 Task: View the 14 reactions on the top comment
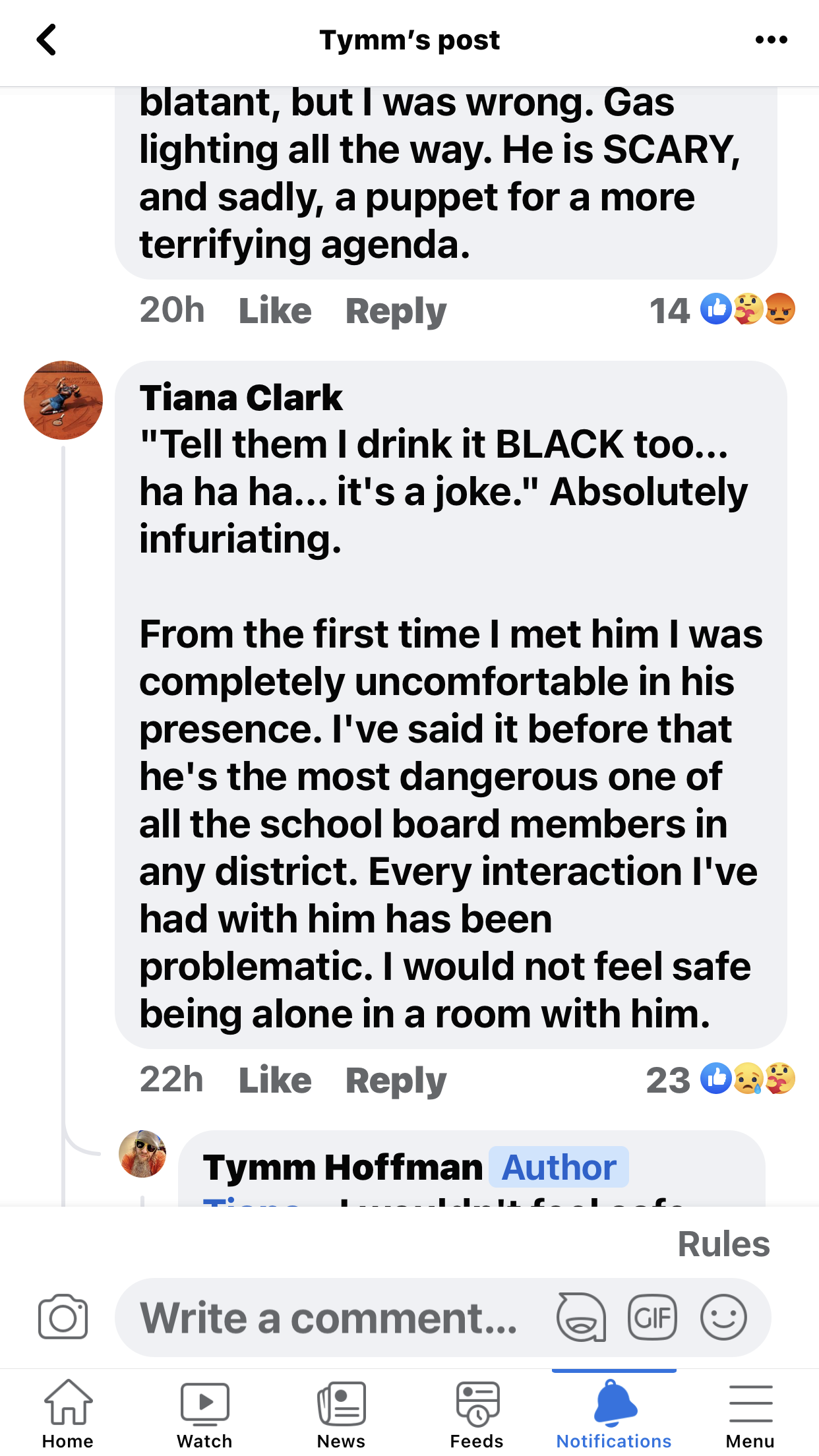721,310
